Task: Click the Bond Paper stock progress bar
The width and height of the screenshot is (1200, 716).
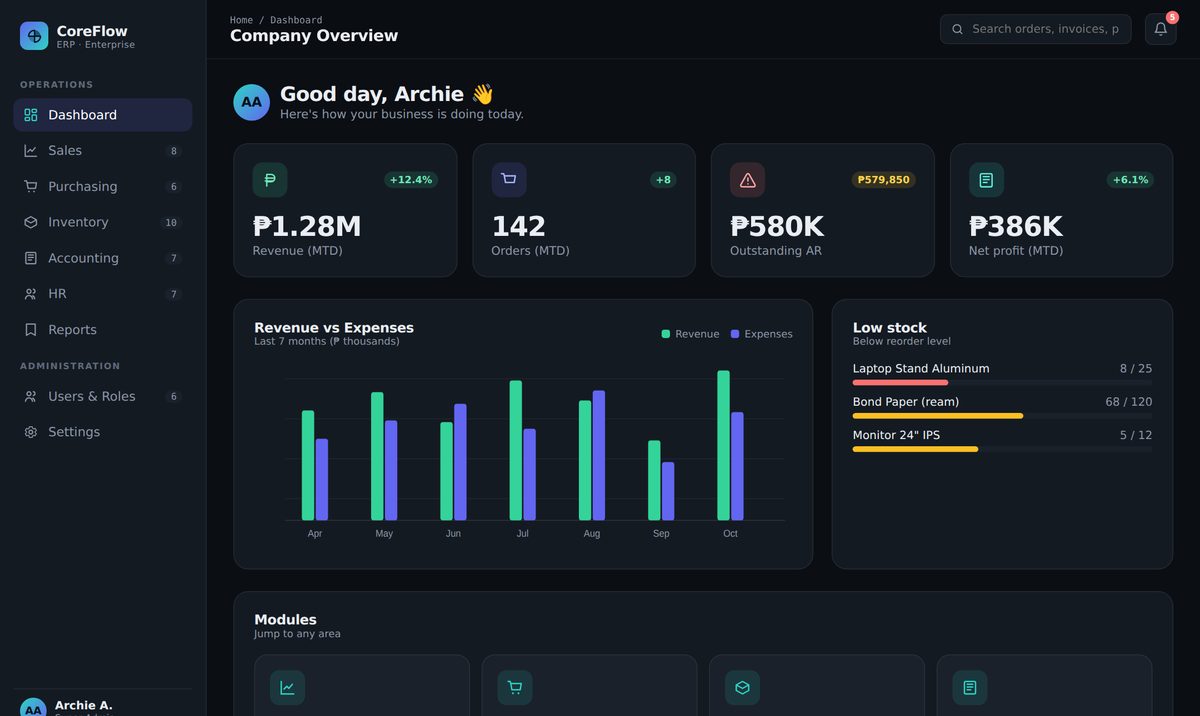Action: tap(1002, 416)
